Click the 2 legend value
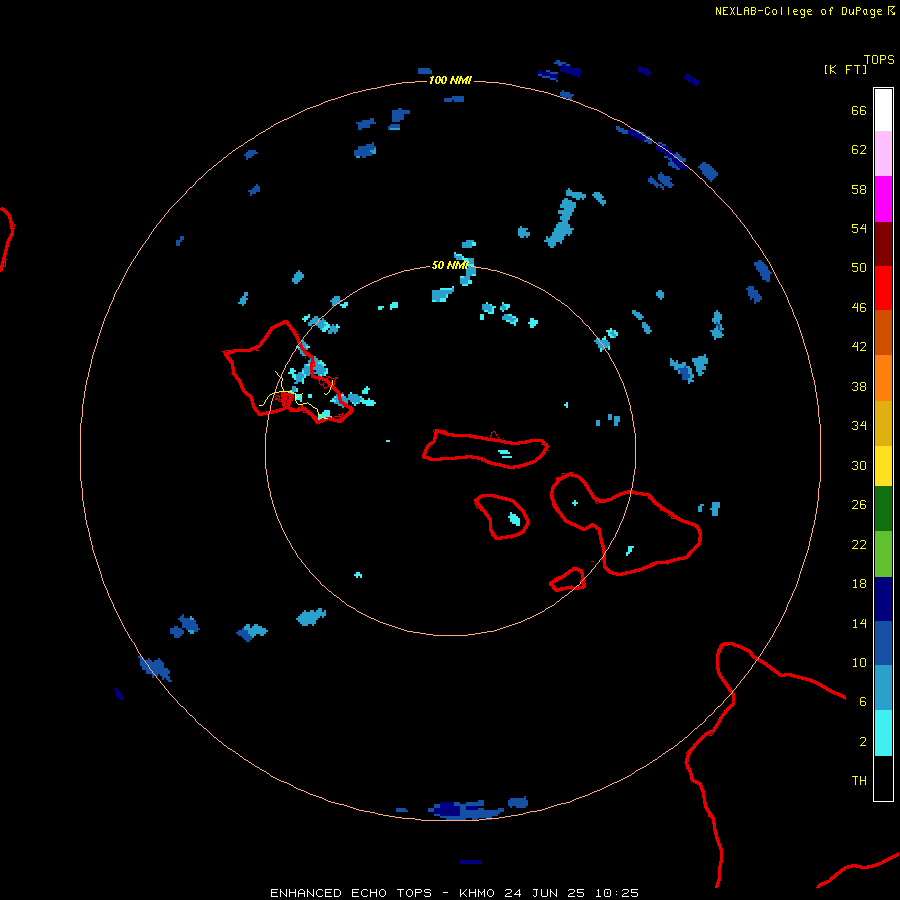900x900 pixels. click(863, 742)
